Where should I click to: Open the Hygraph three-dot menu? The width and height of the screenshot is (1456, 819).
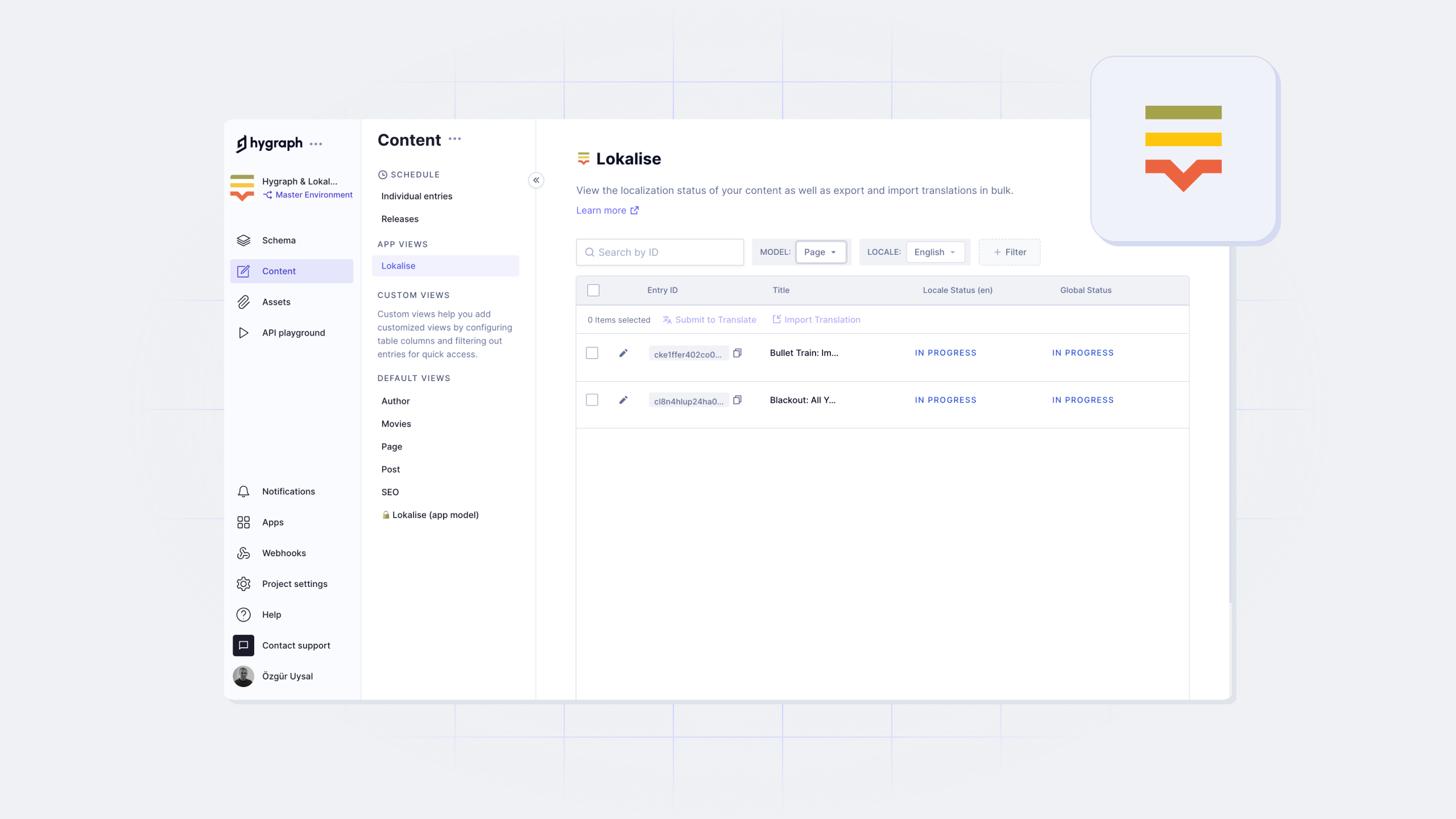pyautogui.click(x=316, y=144)
